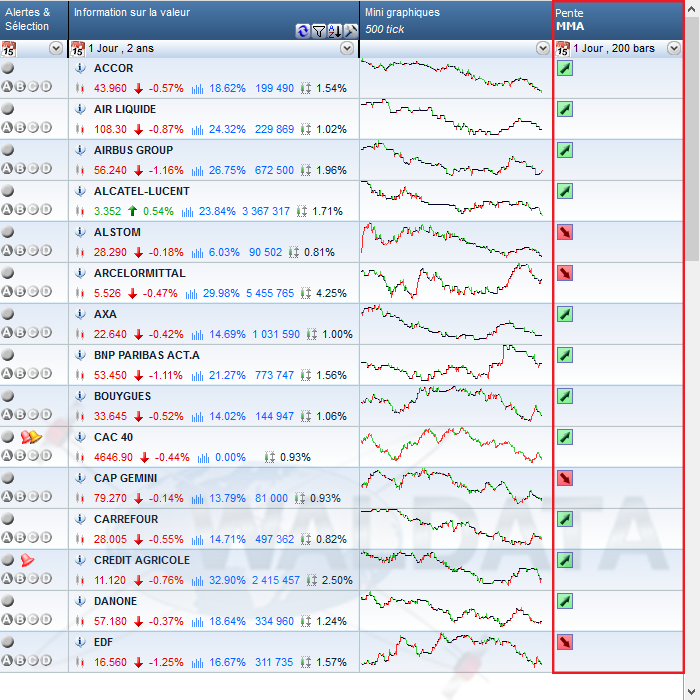The width and height of the screenshot is (700, 700).
Task: Open the filter funnel icon
Action: tap(319, 31)
